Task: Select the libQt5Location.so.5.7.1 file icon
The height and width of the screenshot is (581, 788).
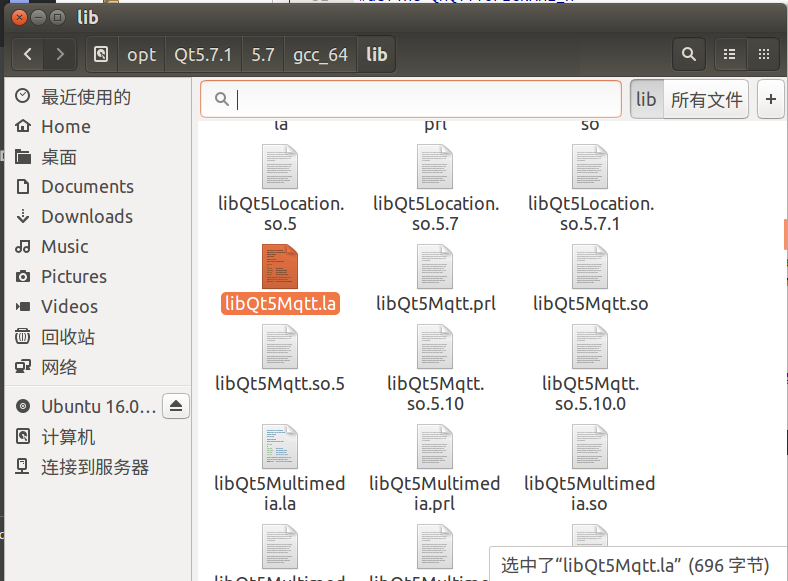Action: tap(590, 167)
